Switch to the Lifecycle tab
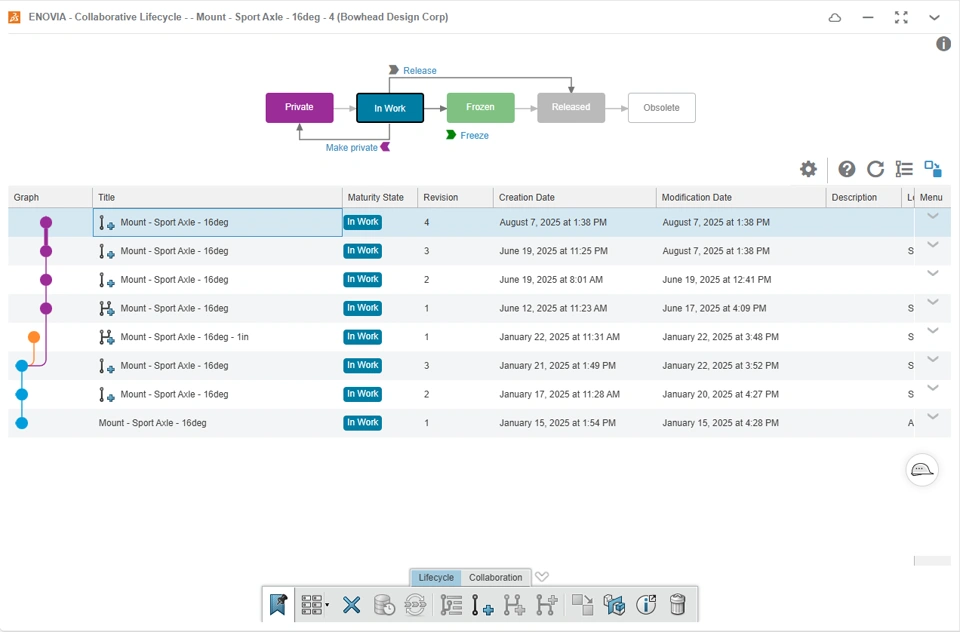Screen dimensions: 960x632 point(436,577)
